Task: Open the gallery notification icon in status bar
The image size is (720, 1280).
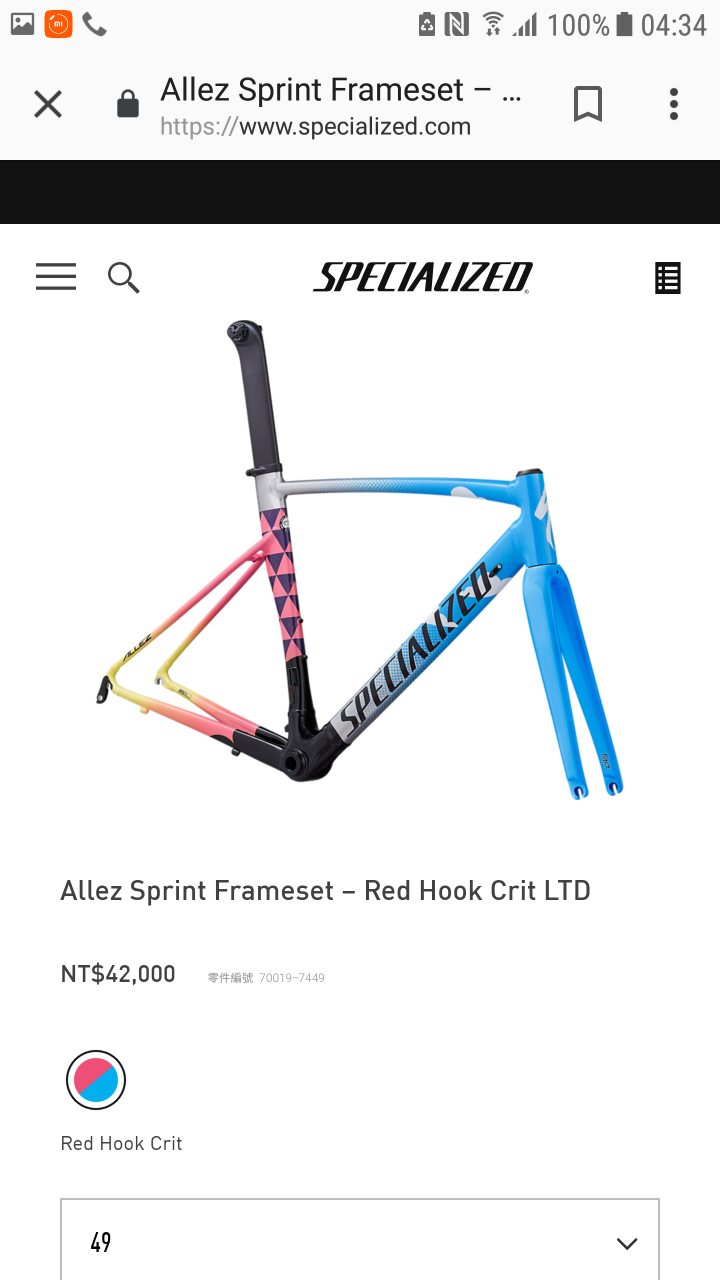Action: coord(22,24)
